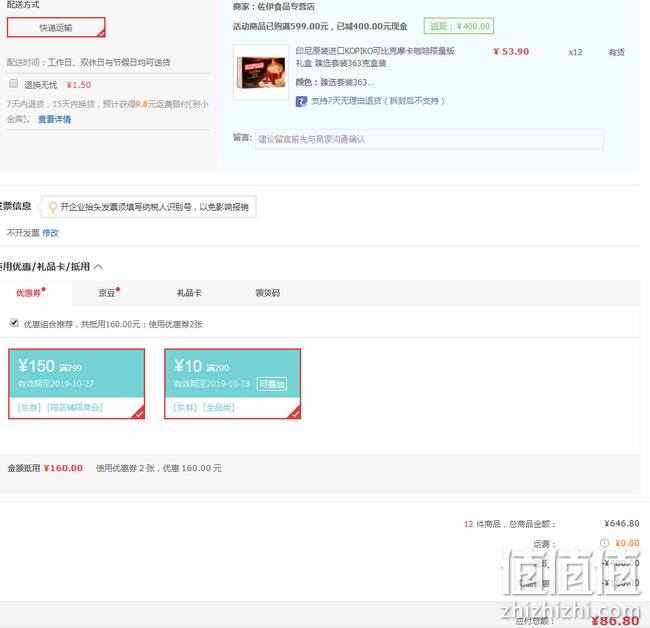Click the shipping fee info icon
This screenshot has height=628, width=650.
click(604, 543)
